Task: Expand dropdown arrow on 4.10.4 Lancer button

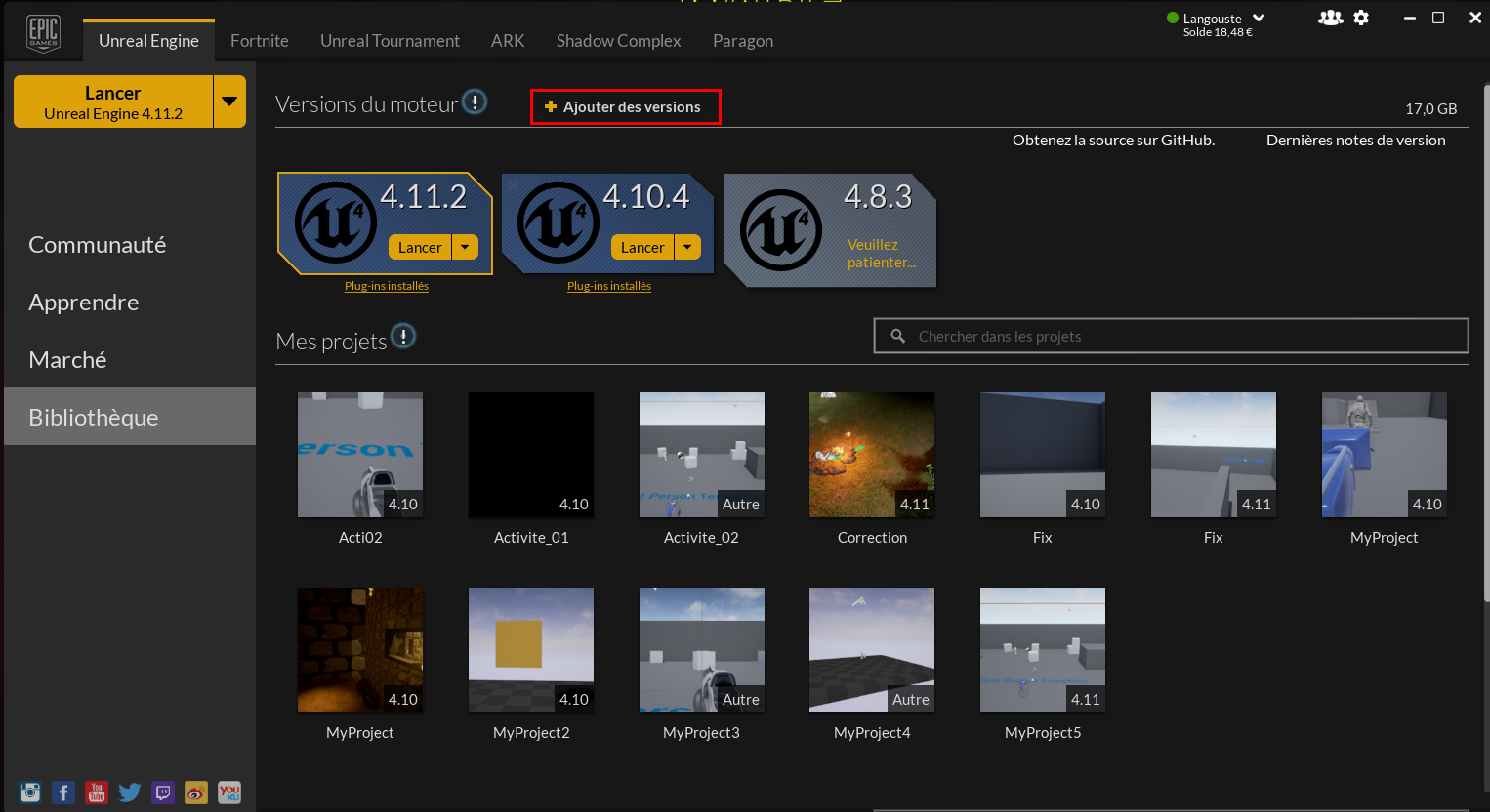Action: click(x=687, y=247)
